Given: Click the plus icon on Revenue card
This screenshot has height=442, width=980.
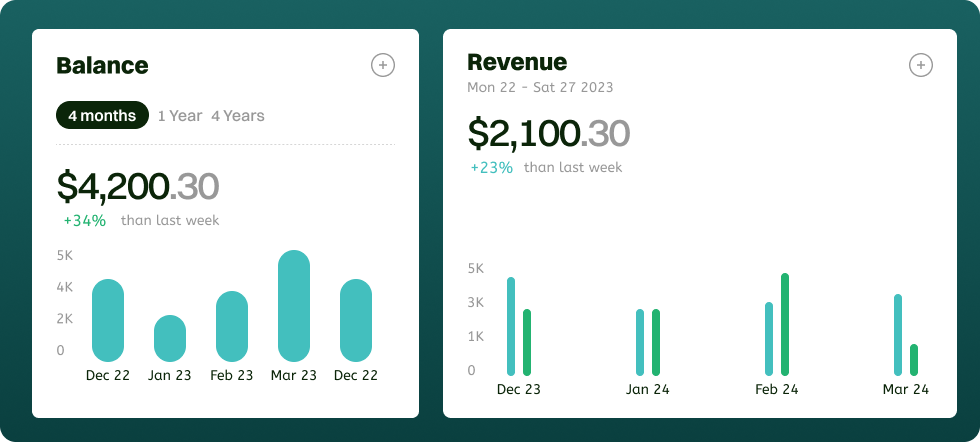Looking at the screenshot, I should (920, 65).
